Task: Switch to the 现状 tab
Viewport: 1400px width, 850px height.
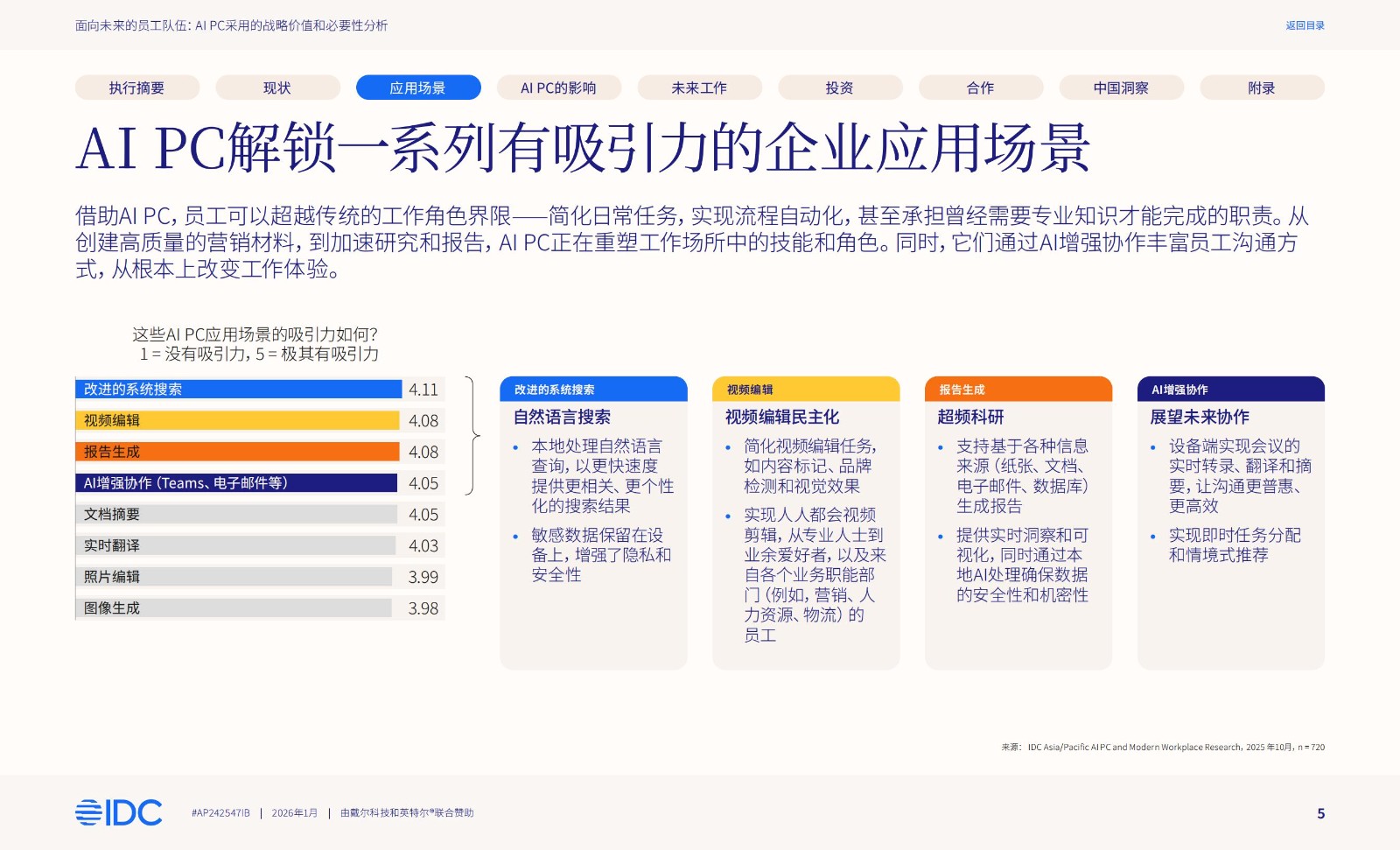Action: (x=277, y=88)
